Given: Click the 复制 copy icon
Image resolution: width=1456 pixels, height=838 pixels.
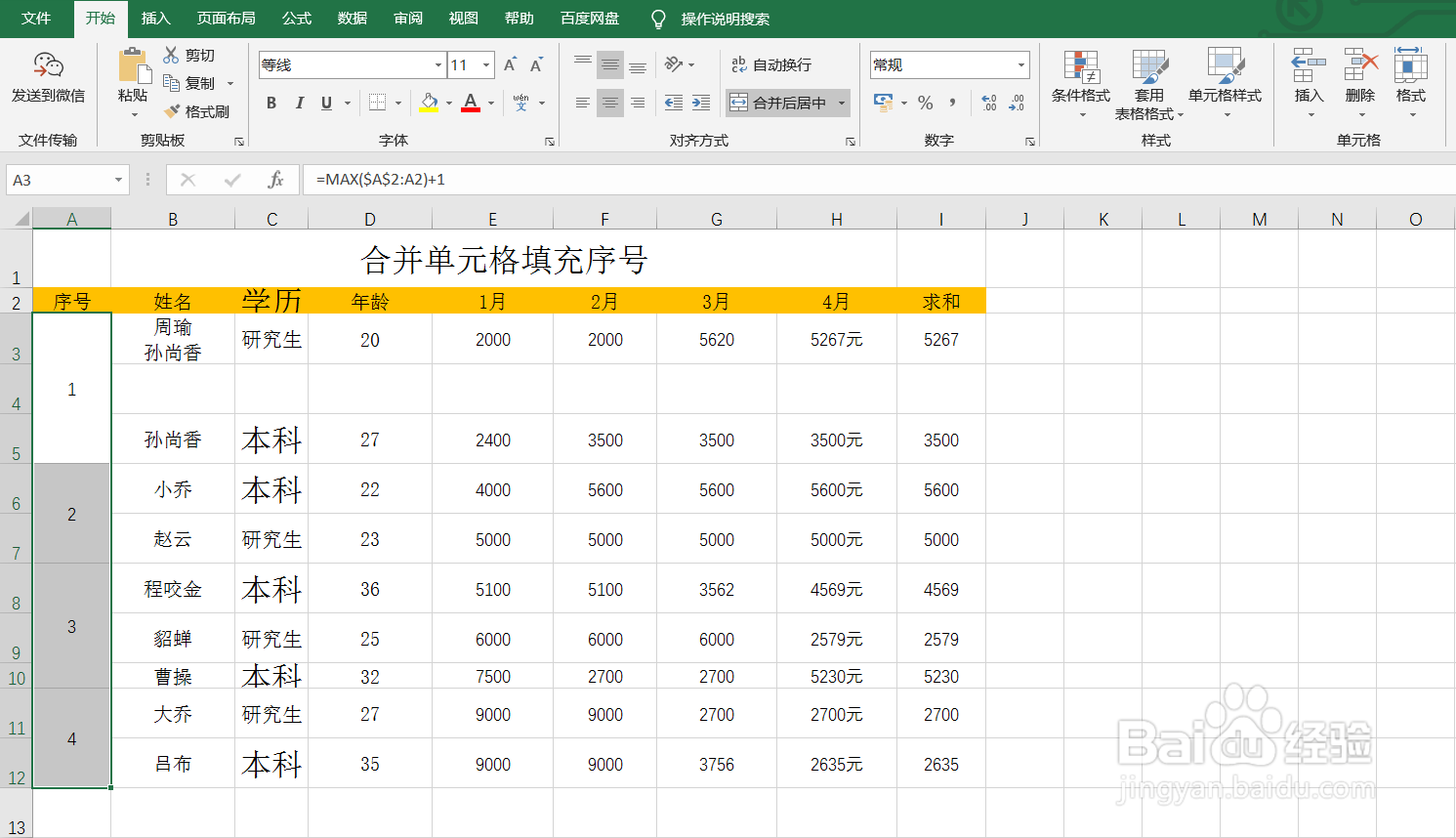Looking at the screenshot, I should (171, 82).
